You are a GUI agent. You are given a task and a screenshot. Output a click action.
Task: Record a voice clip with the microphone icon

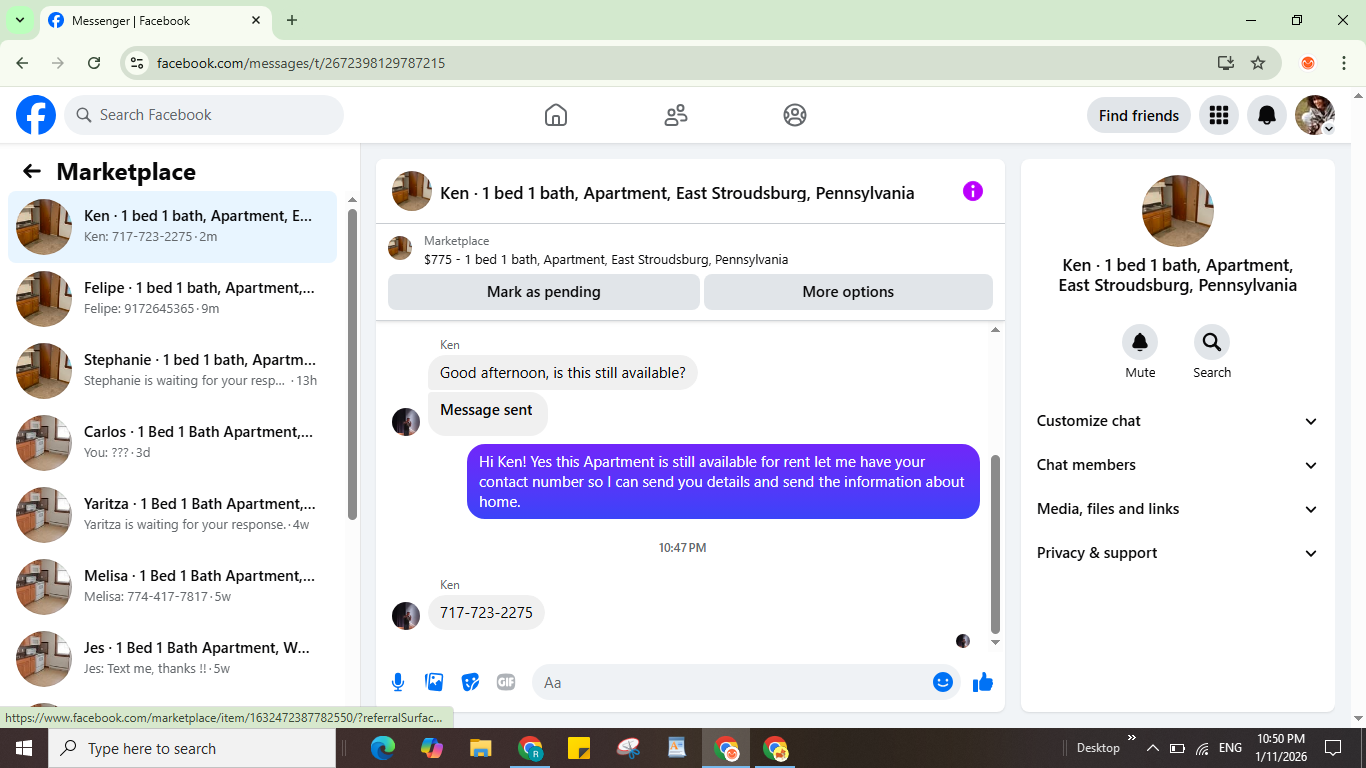[398, 682]
